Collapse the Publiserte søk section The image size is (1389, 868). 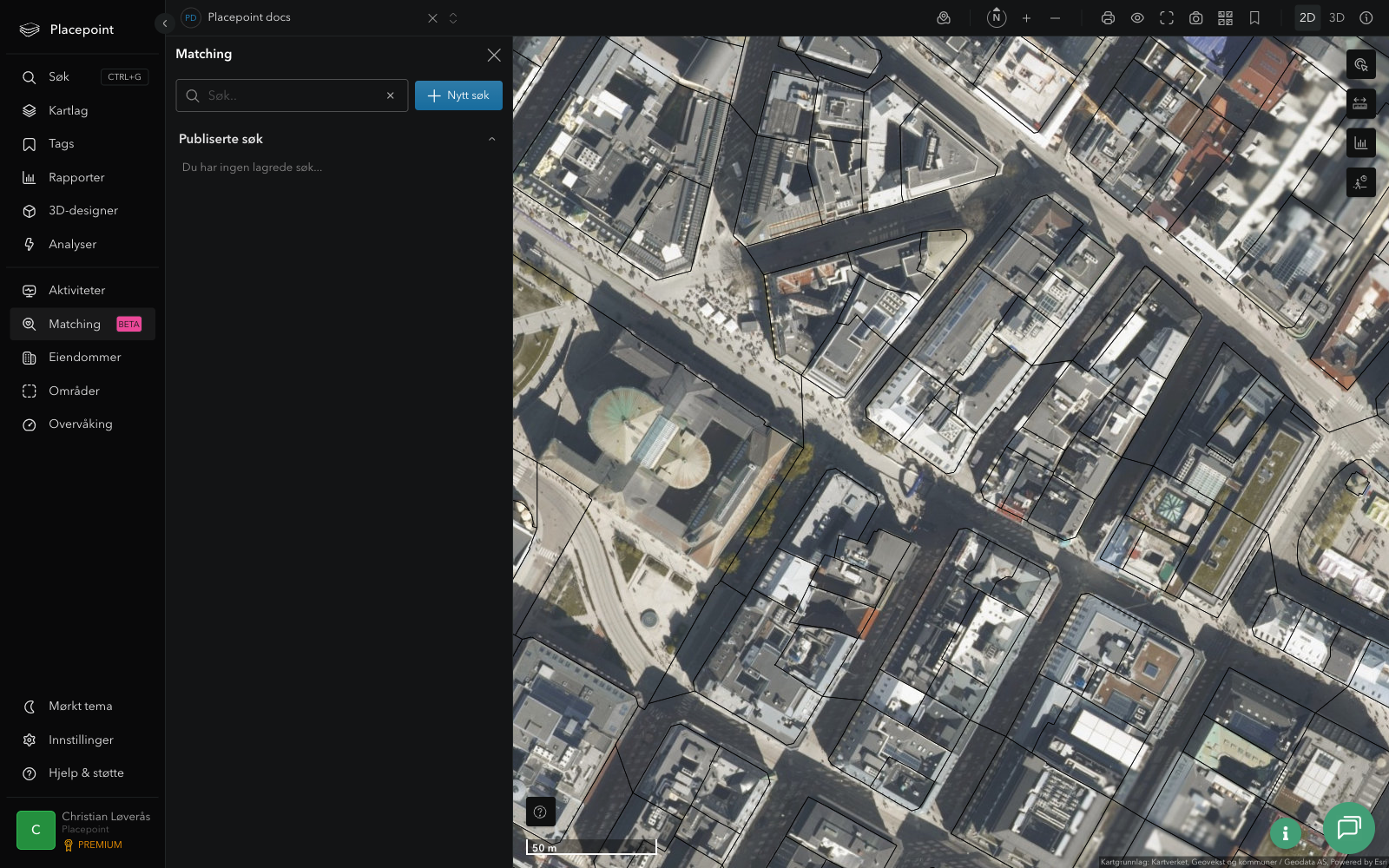[491, 139]
